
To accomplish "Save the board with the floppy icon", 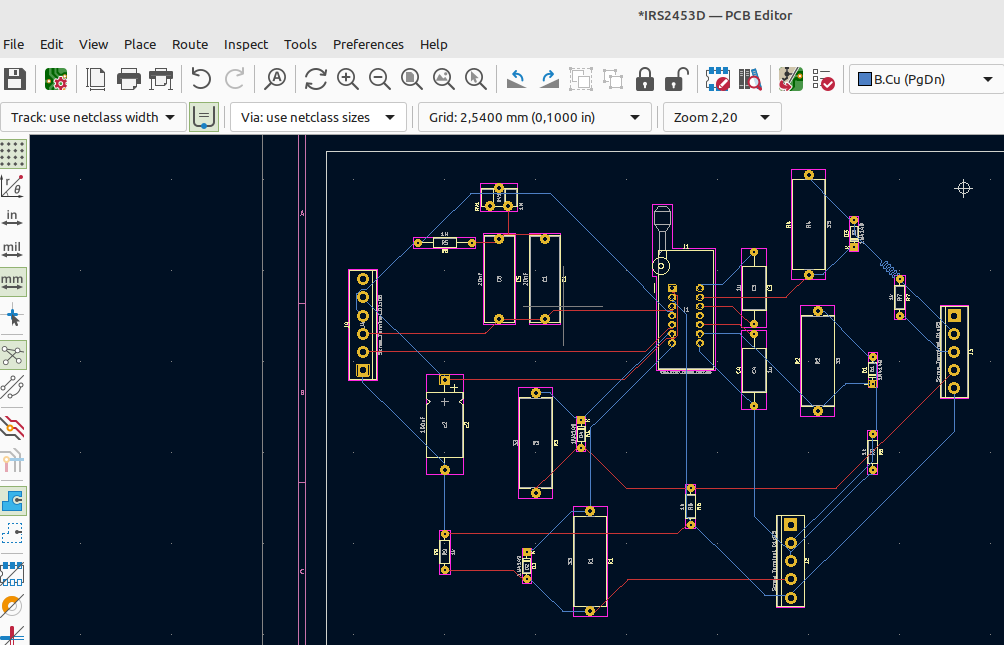I will 15,79.
